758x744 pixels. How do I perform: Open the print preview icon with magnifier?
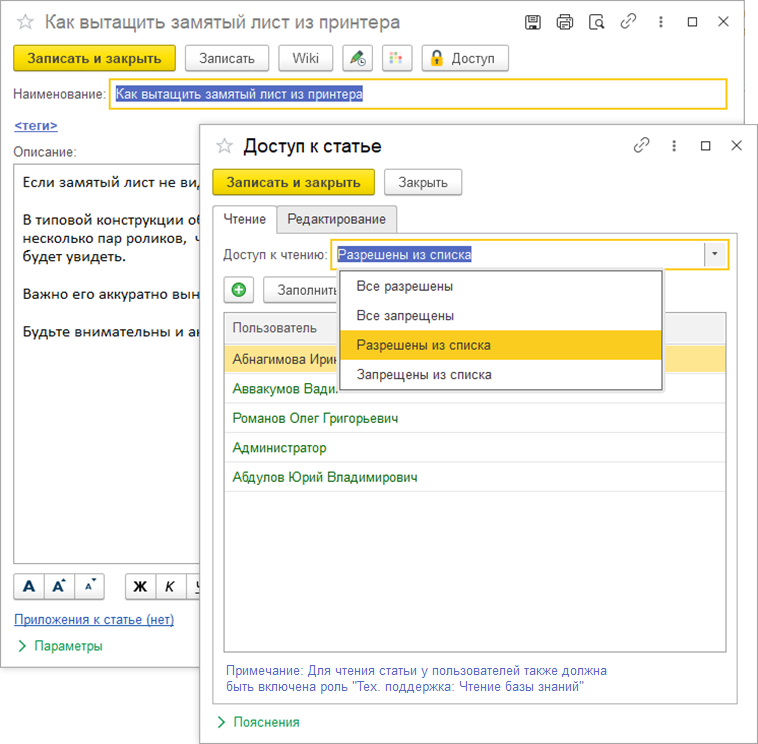[x=597, y=22]
